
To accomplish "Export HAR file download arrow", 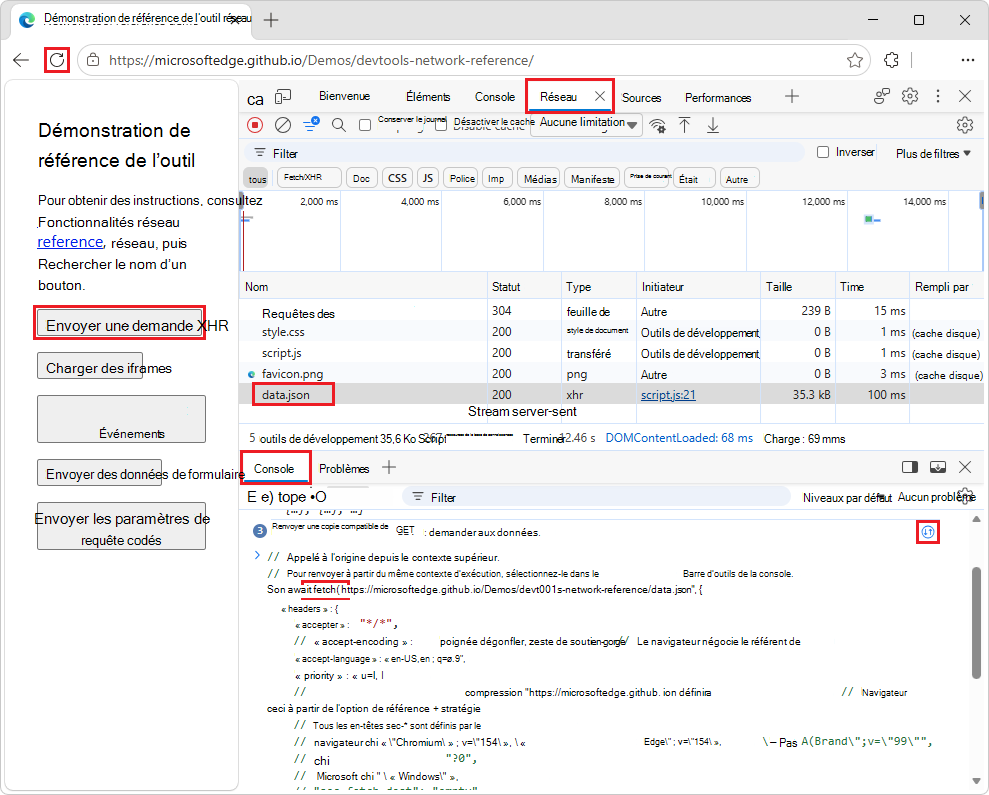I will point(713,126).
